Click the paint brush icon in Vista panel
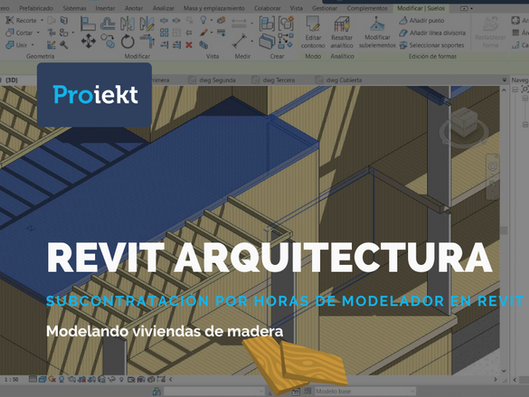Viewport: 529px width, 397px height. [203, 33]
